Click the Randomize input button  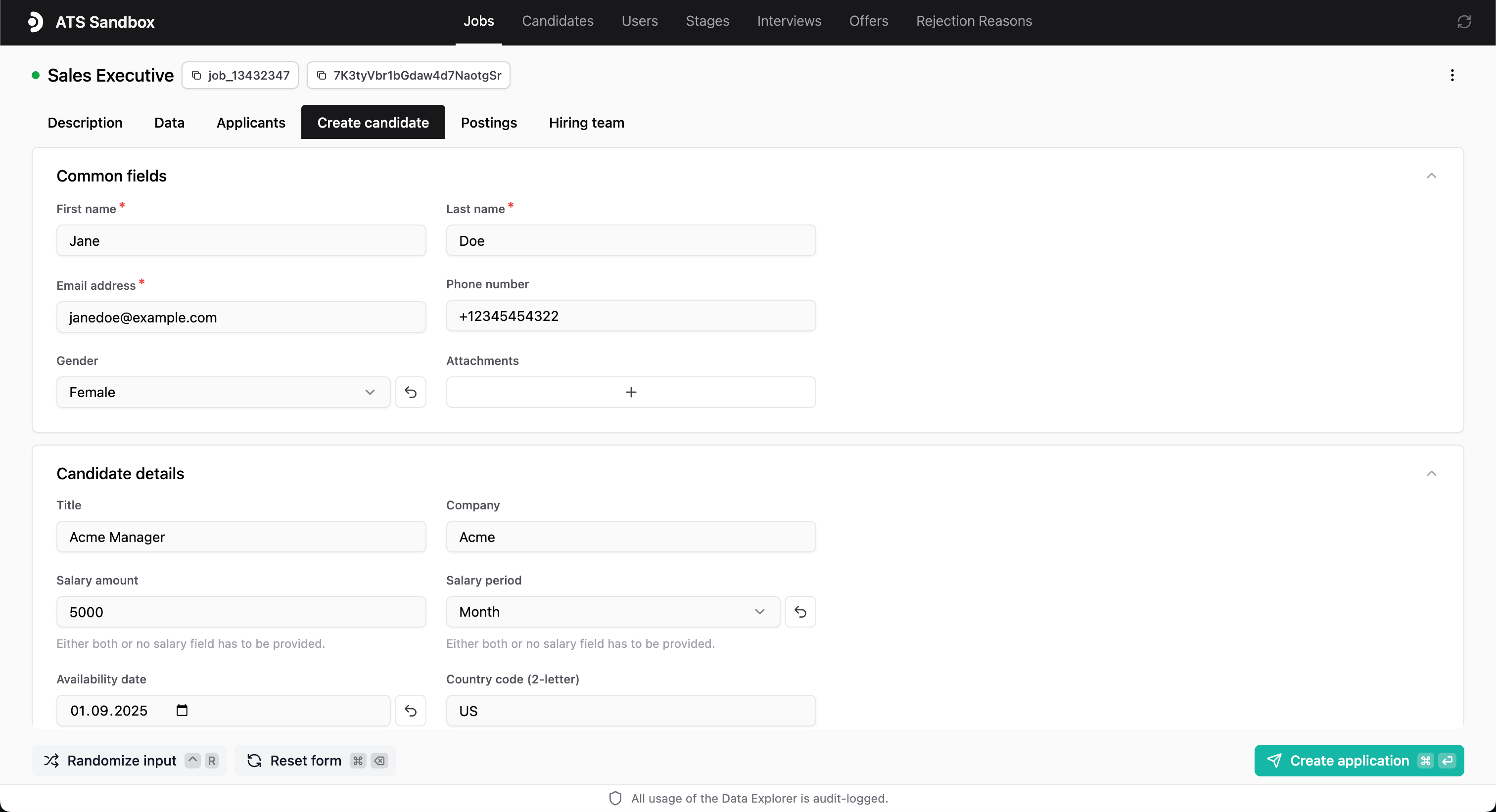129,761
